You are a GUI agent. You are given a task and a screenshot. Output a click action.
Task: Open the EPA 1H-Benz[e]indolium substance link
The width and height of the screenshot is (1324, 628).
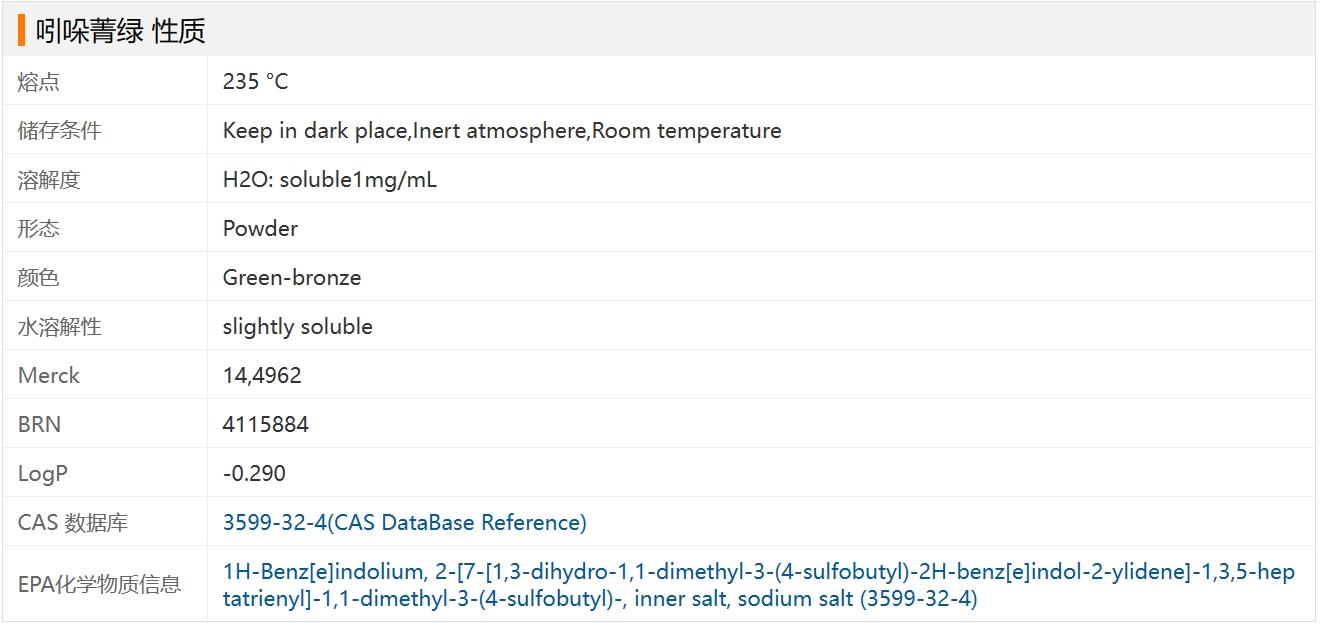[758, 585]
